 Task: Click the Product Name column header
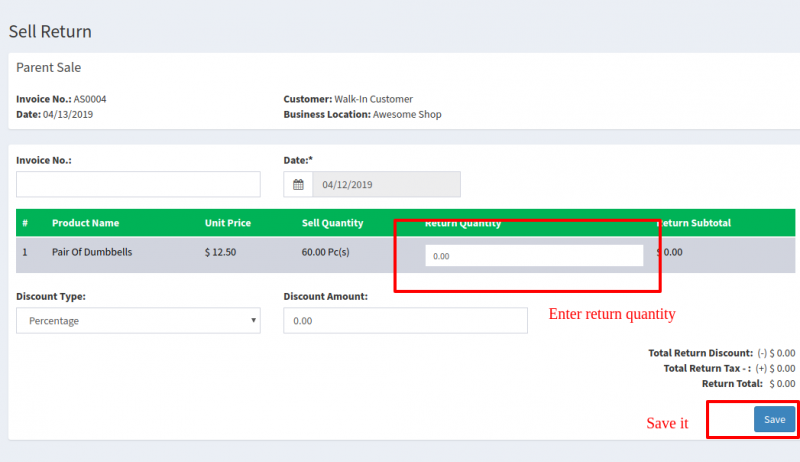pos(85,223)
